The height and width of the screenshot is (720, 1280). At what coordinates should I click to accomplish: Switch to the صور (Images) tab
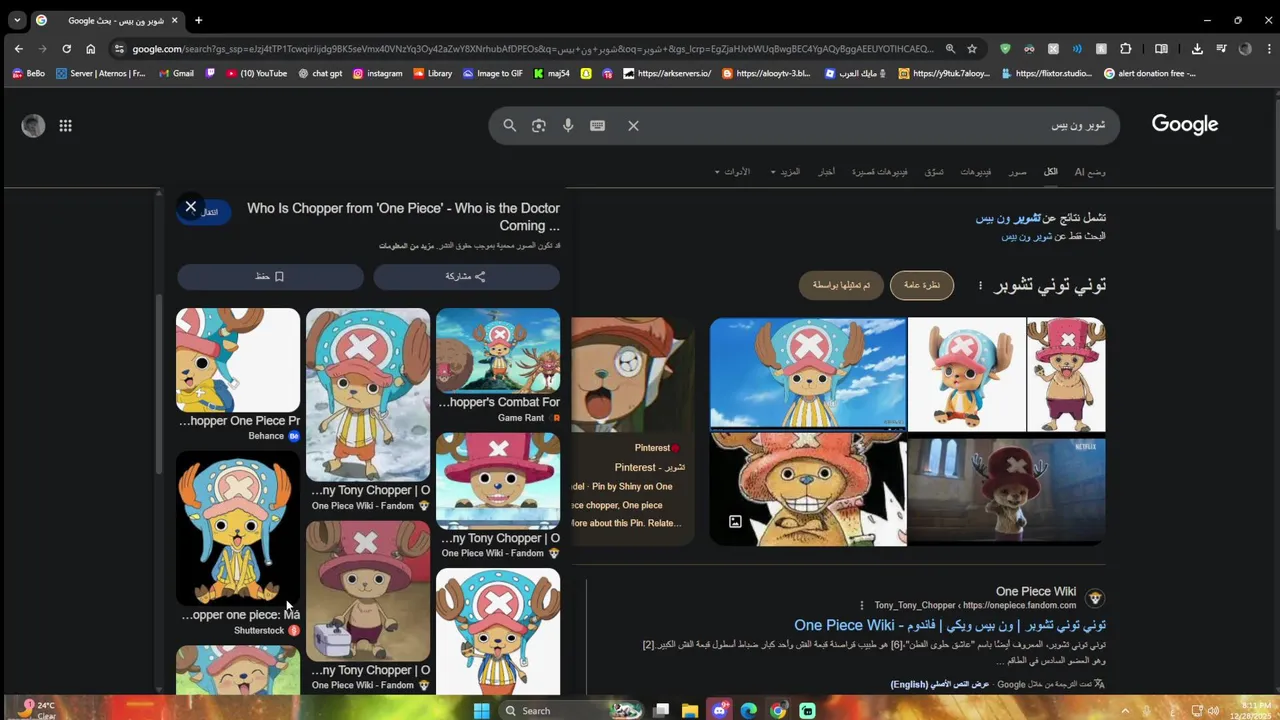point(1017,172)
